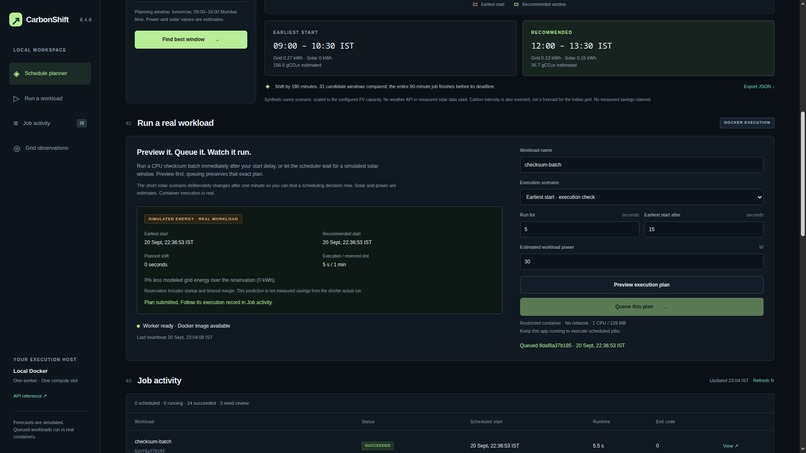Edit Estimated workload power field
806x453 pixels.
coord(642,262)
